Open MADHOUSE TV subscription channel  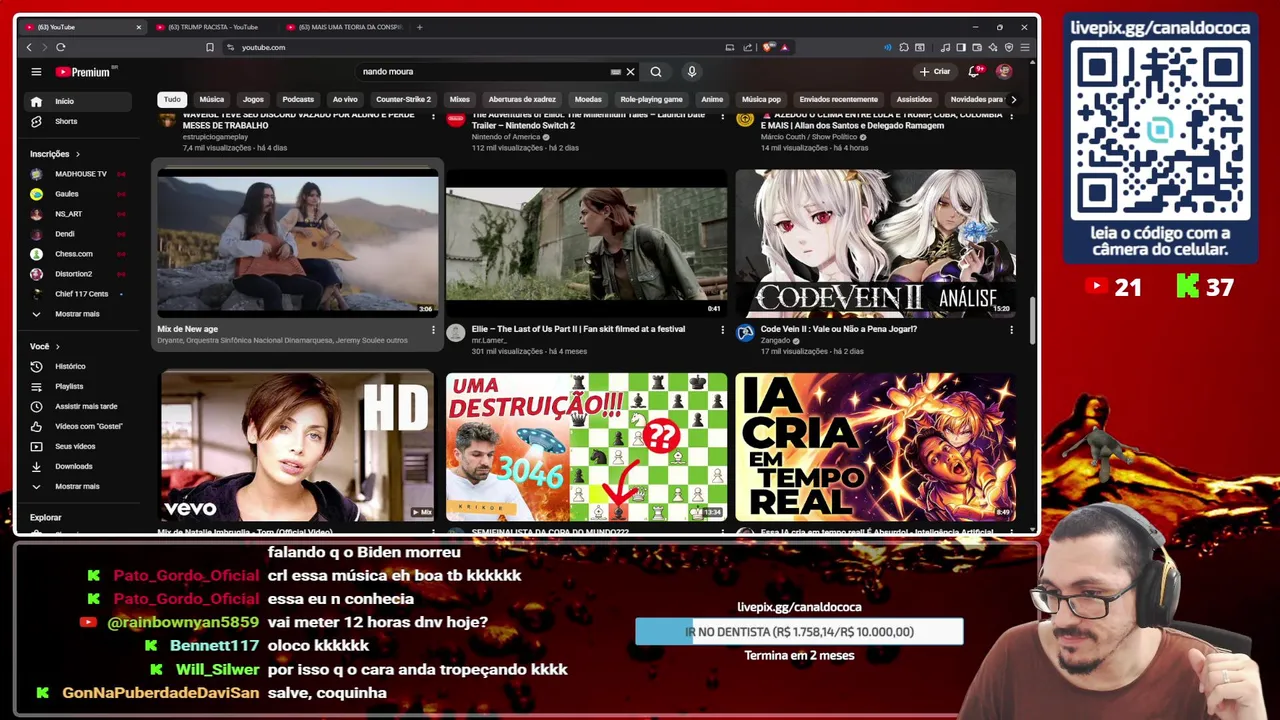click(78, 174)
